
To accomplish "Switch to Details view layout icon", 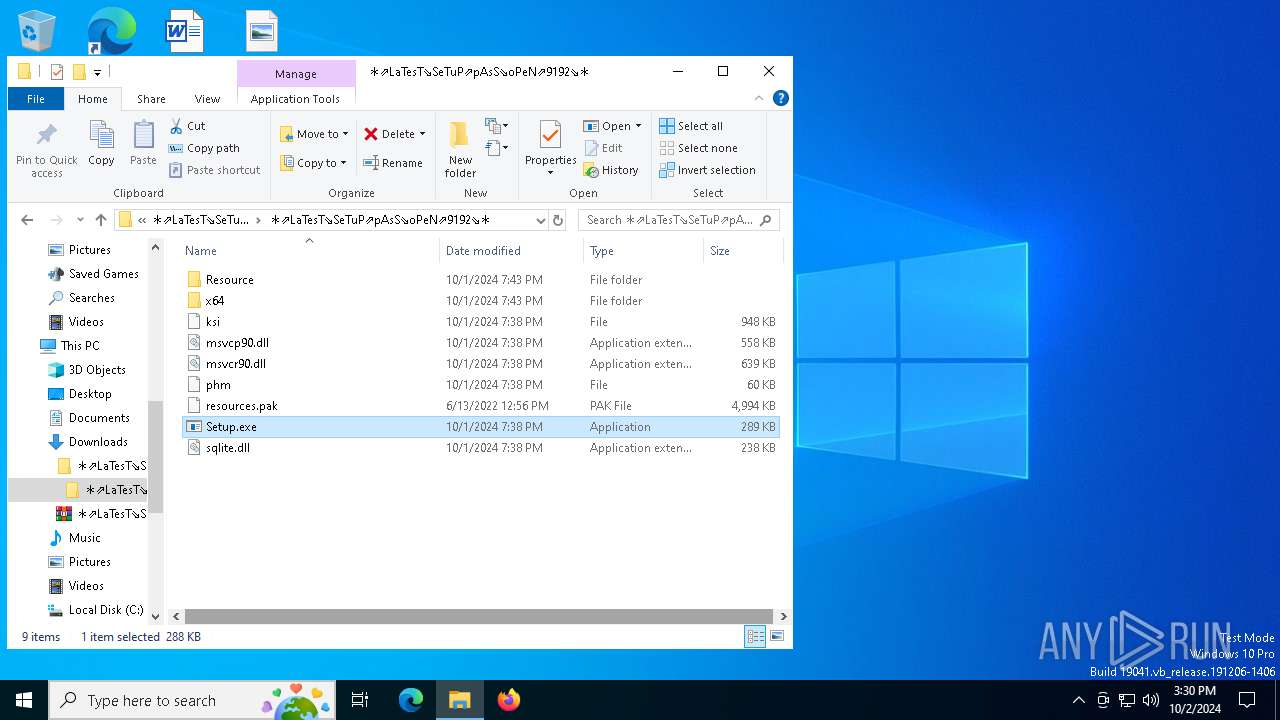I will click(x=756, y=636).
